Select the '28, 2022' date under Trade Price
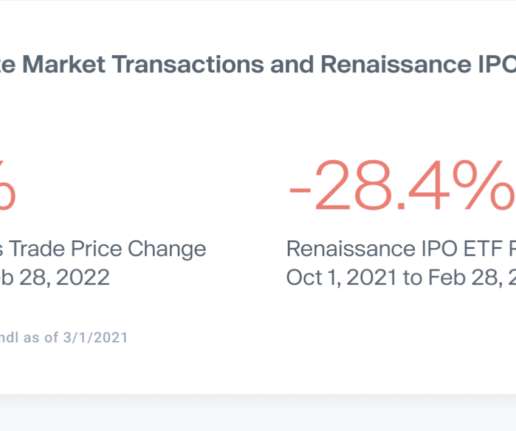 pyautogui.click(x=64, y=278)
